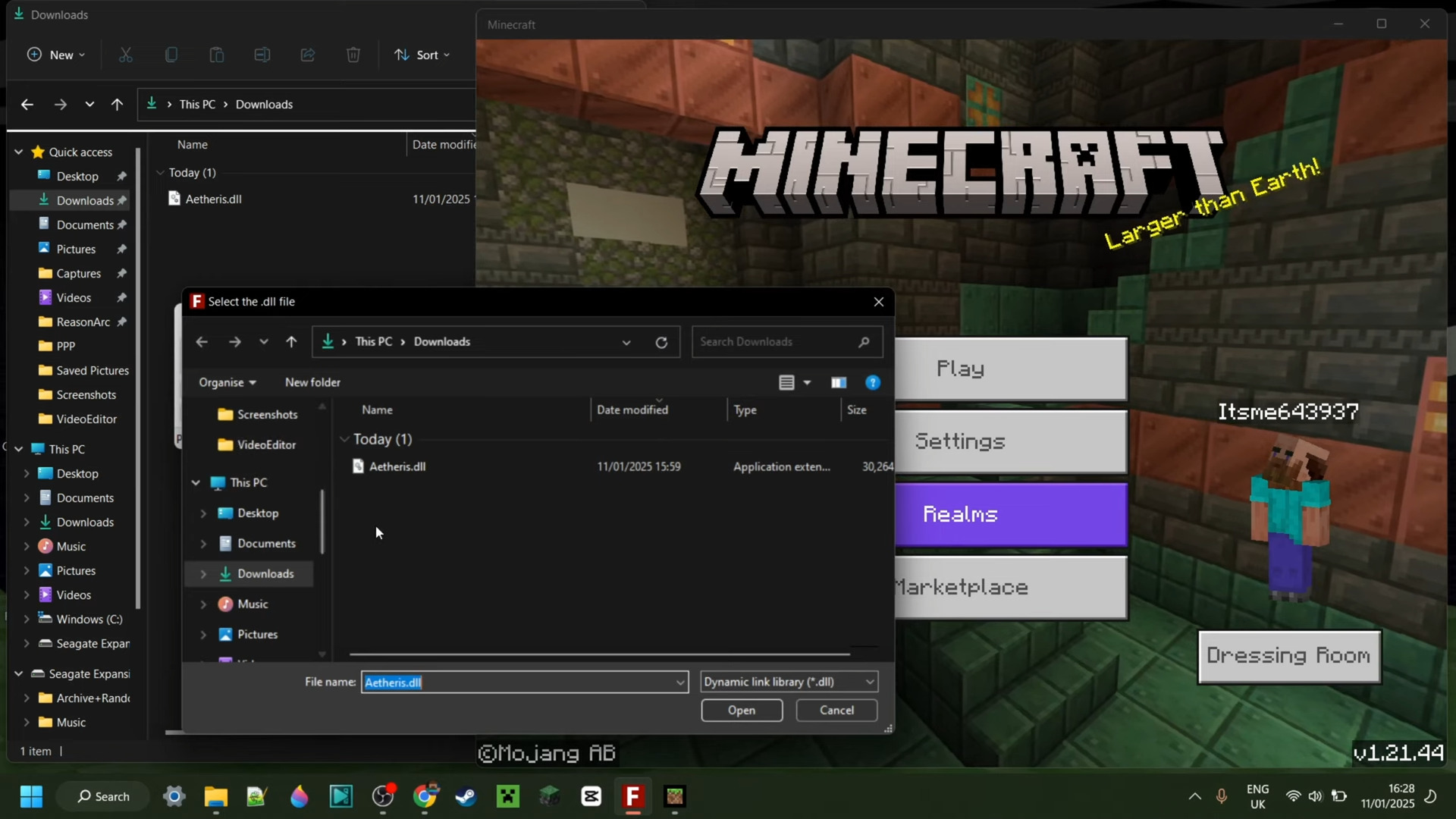Click back arrow in Select .dll dialog
The image size is (1456, 819).
[x=202, y=342]
